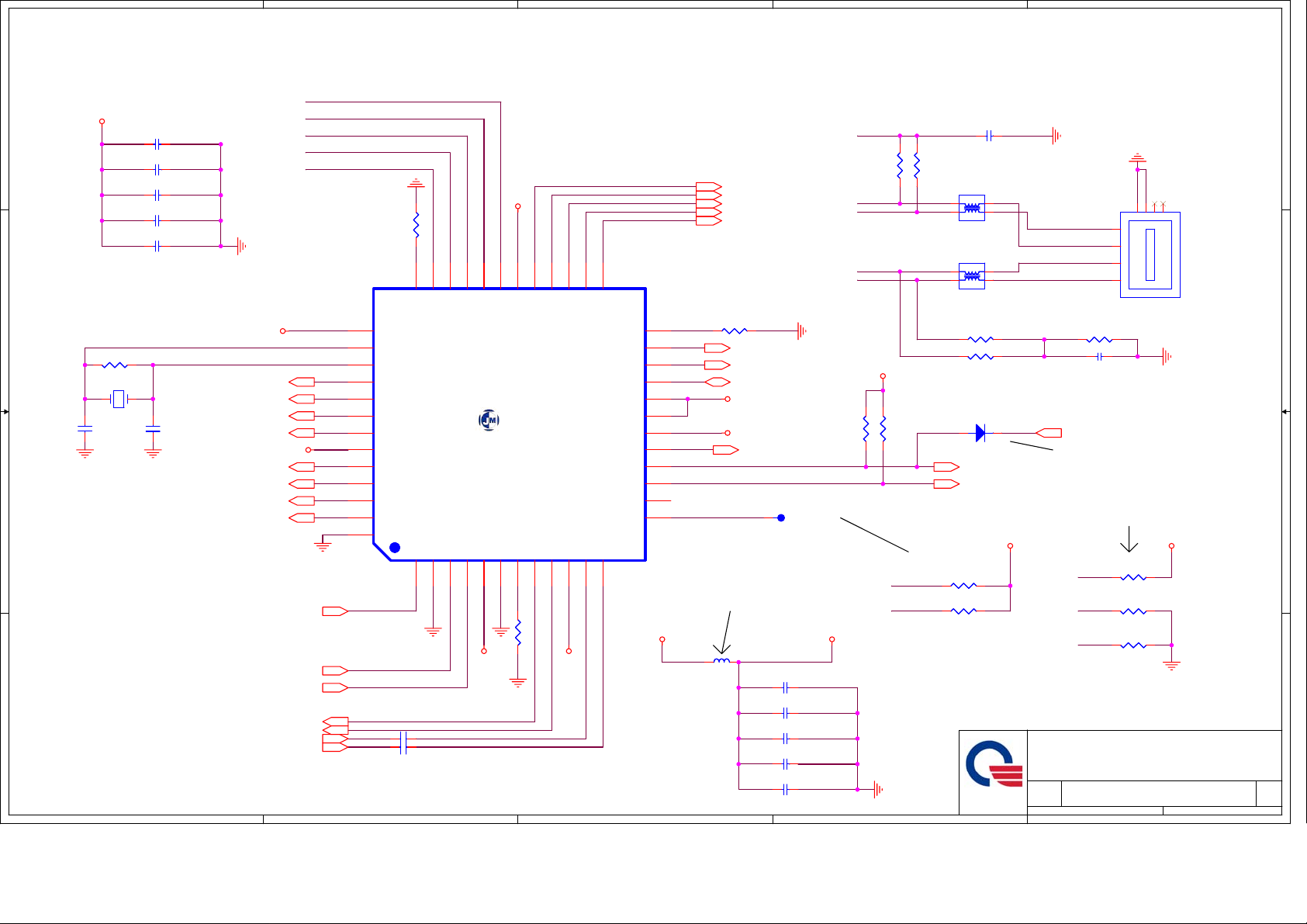1307x924 pixels.
Task: Select the lower common-mode choke symbol
Action: (972, 276)
